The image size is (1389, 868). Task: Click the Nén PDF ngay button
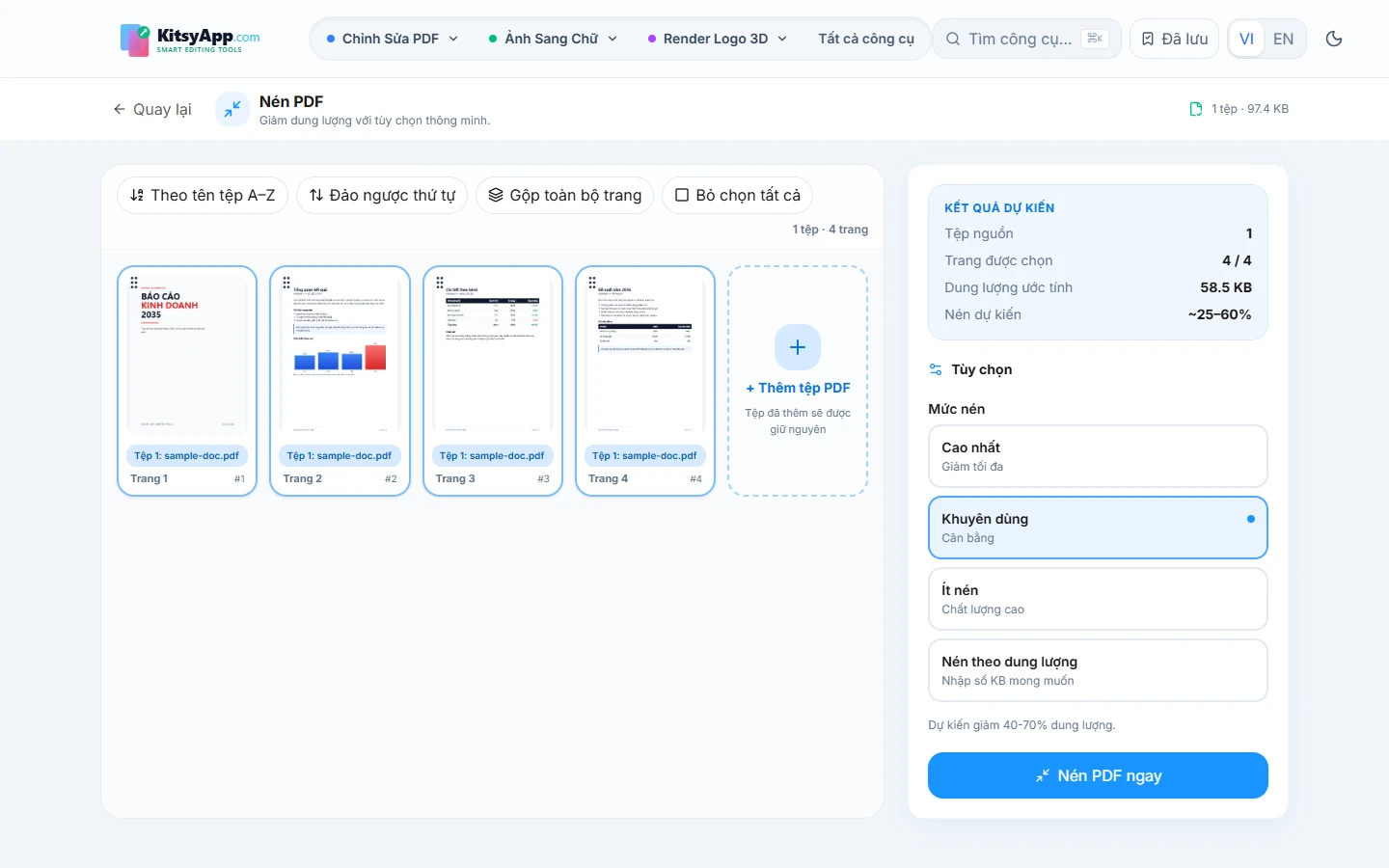[x=1098, y=775]
